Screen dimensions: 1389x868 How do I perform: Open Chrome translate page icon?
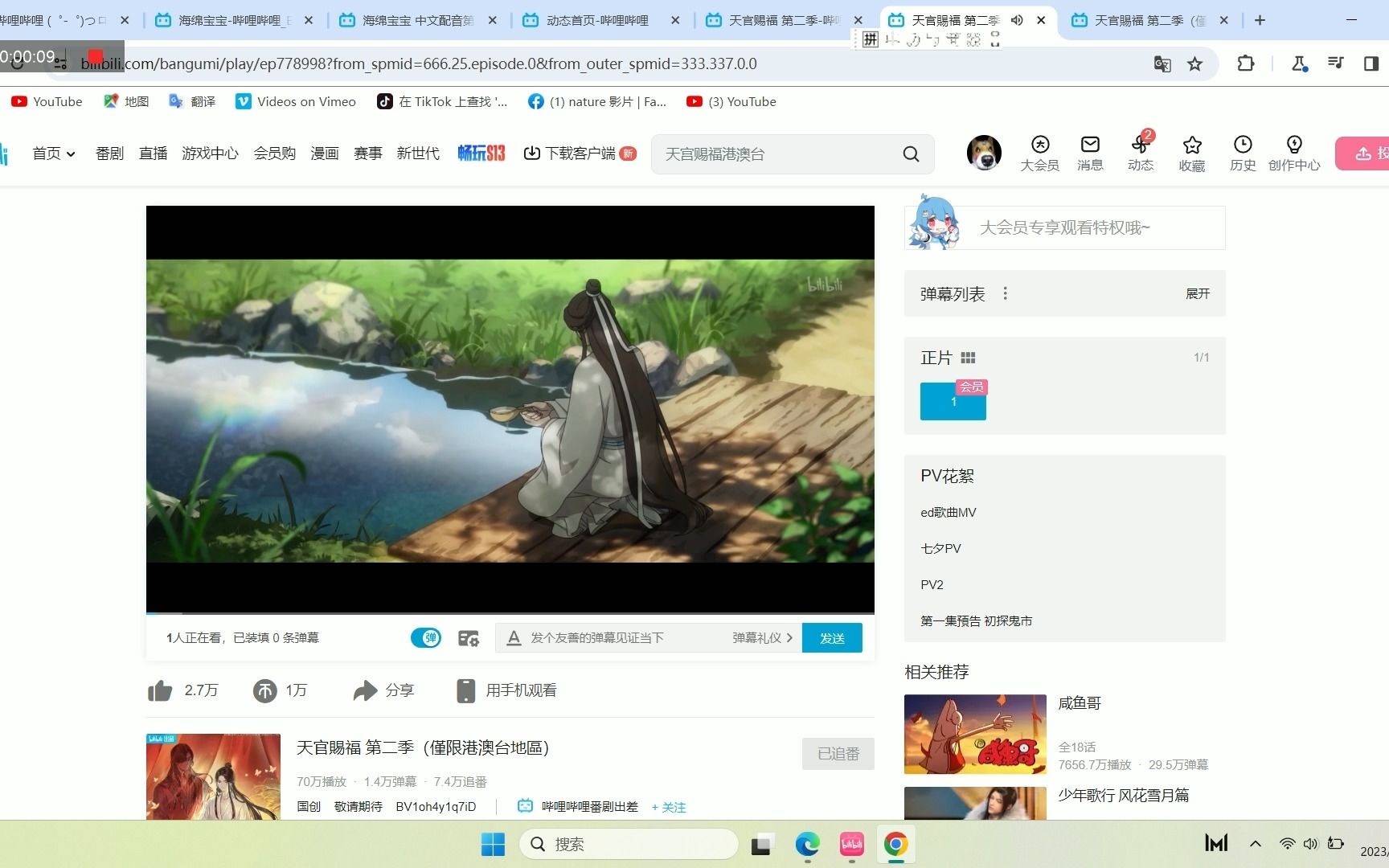(1162, 63)
